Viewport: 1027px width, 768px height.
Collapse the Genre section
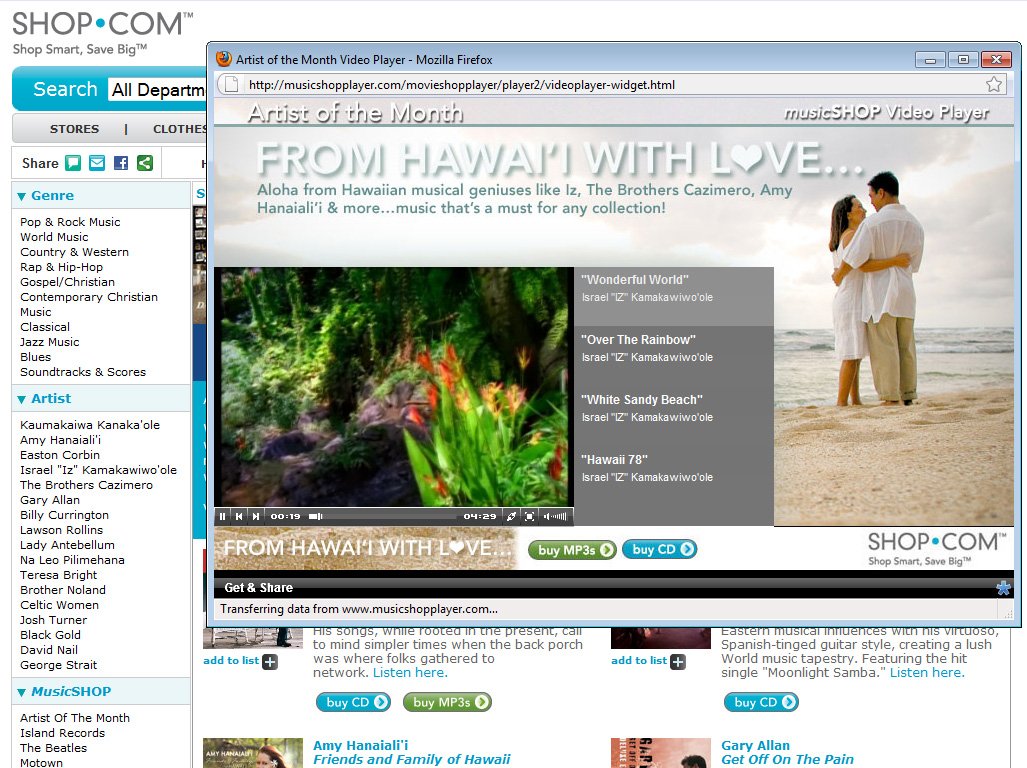click(x=22, y=196)
